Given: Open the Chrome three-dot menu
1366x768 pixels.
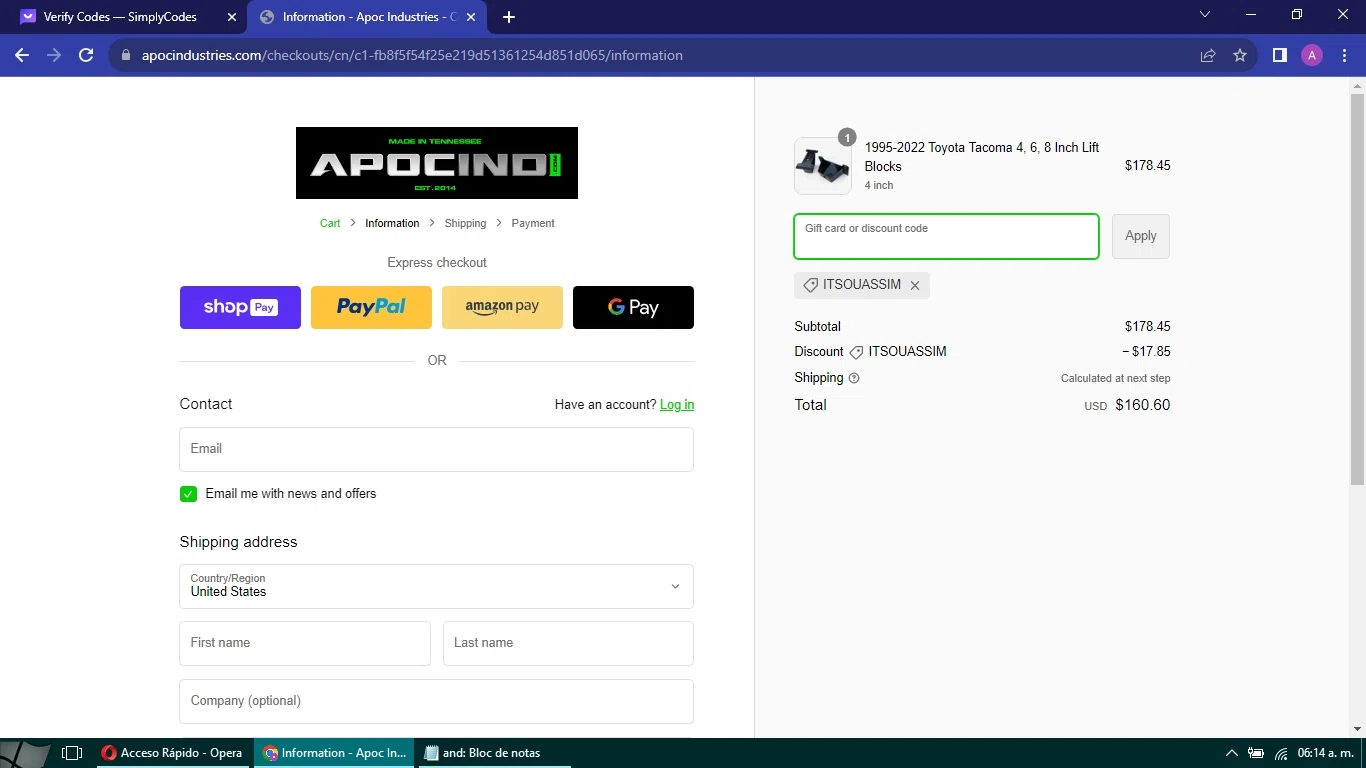Looking at the screenshot, I should 1343,56.
